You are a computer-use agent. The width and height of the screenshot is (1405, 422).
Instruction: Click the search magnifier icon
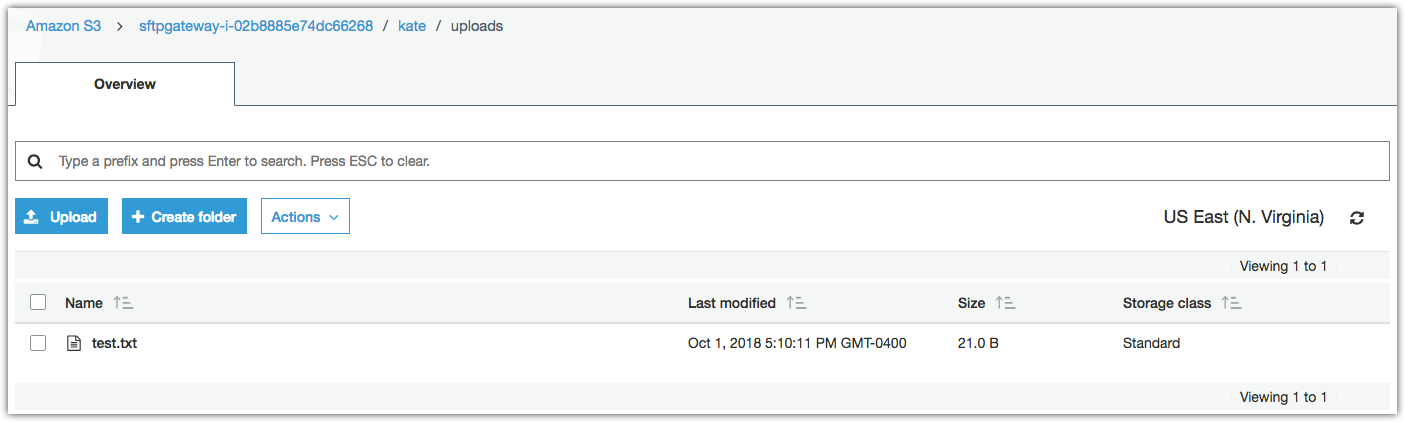click(35, 161)
